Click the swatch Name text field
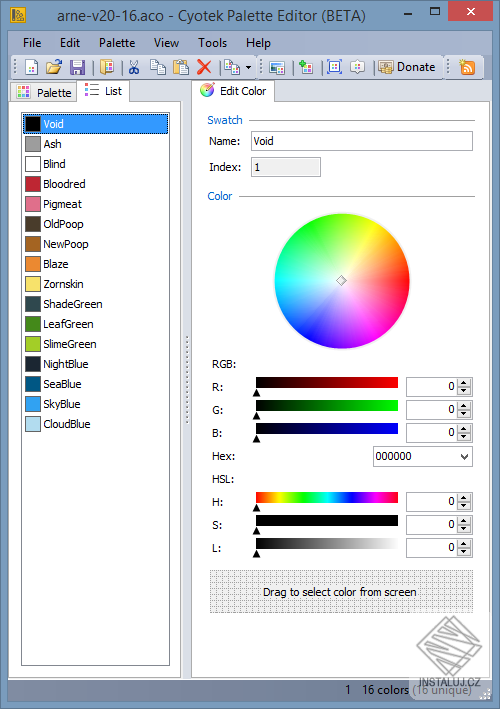The image size is (500, 709). click(362, 141)
